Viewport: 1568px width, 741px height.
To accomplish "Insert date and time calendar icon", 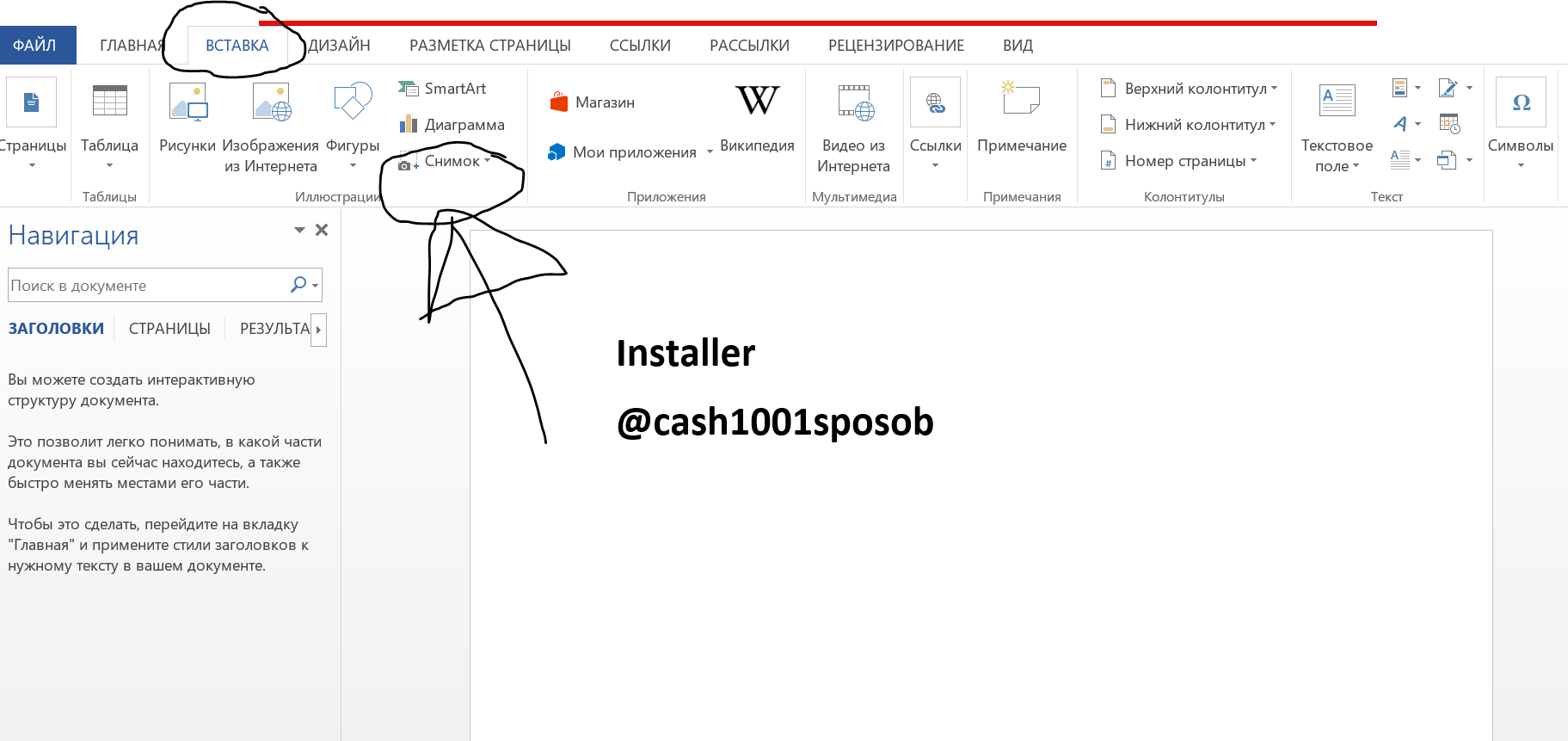I will pos(1449,124).
